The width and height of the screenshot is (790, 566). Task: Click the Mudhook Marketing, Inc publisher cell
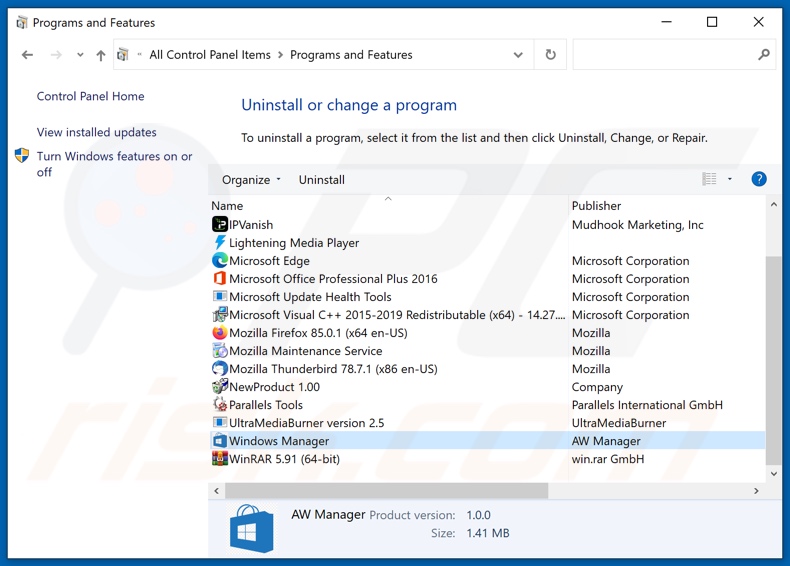[x=637, y=225]
